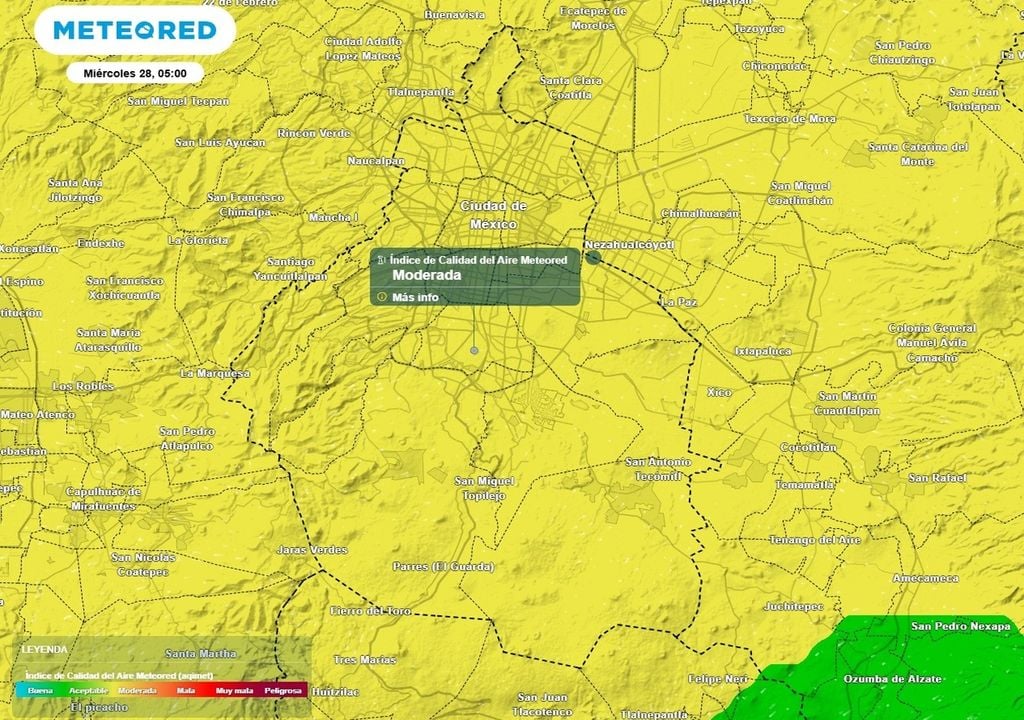This screenshot has width=1024, height=720.
Task: Click the San Antonio Tecómitl map label
Action: (658, 469)
